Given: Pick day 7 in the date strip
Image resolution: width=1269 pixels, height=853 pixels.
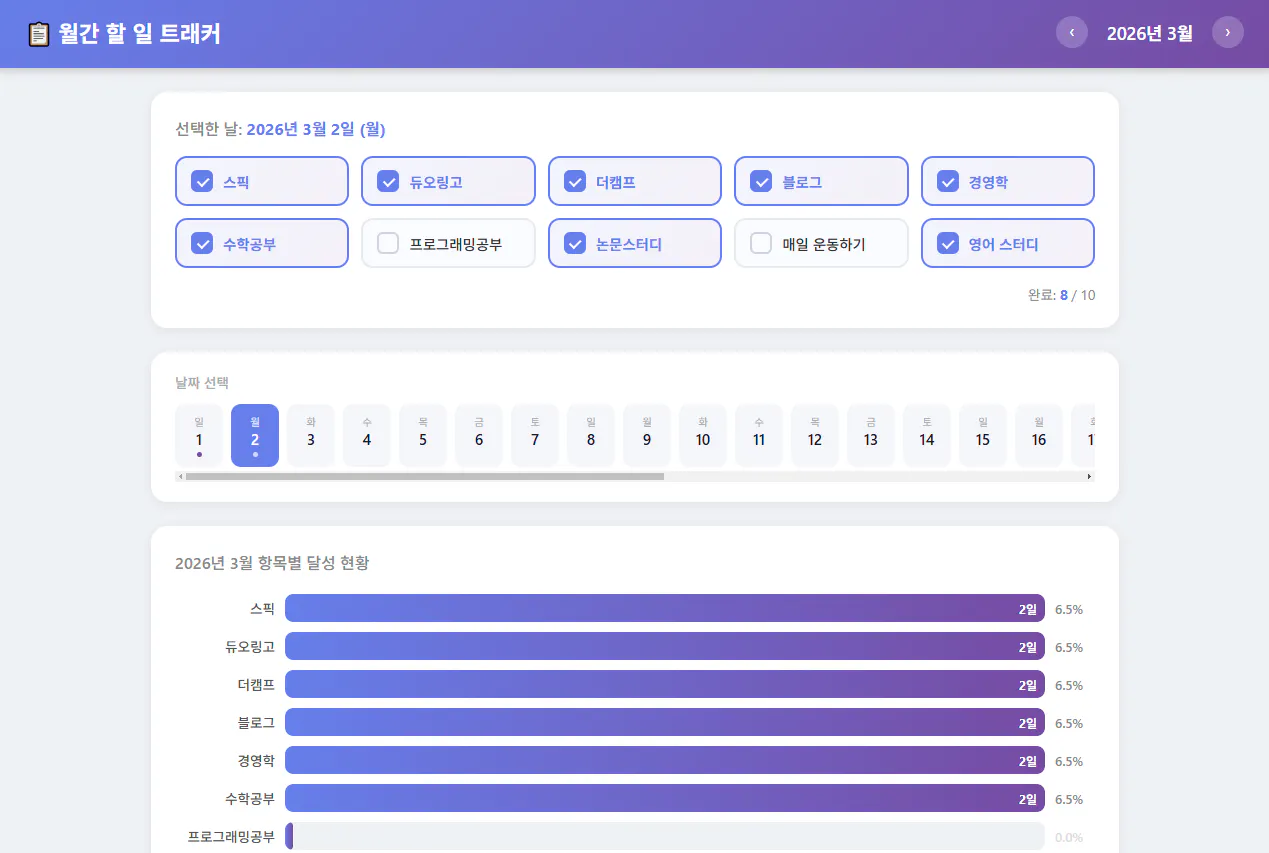Looking at the screenshot, I should pyautogui.click(x=535, y=436).
